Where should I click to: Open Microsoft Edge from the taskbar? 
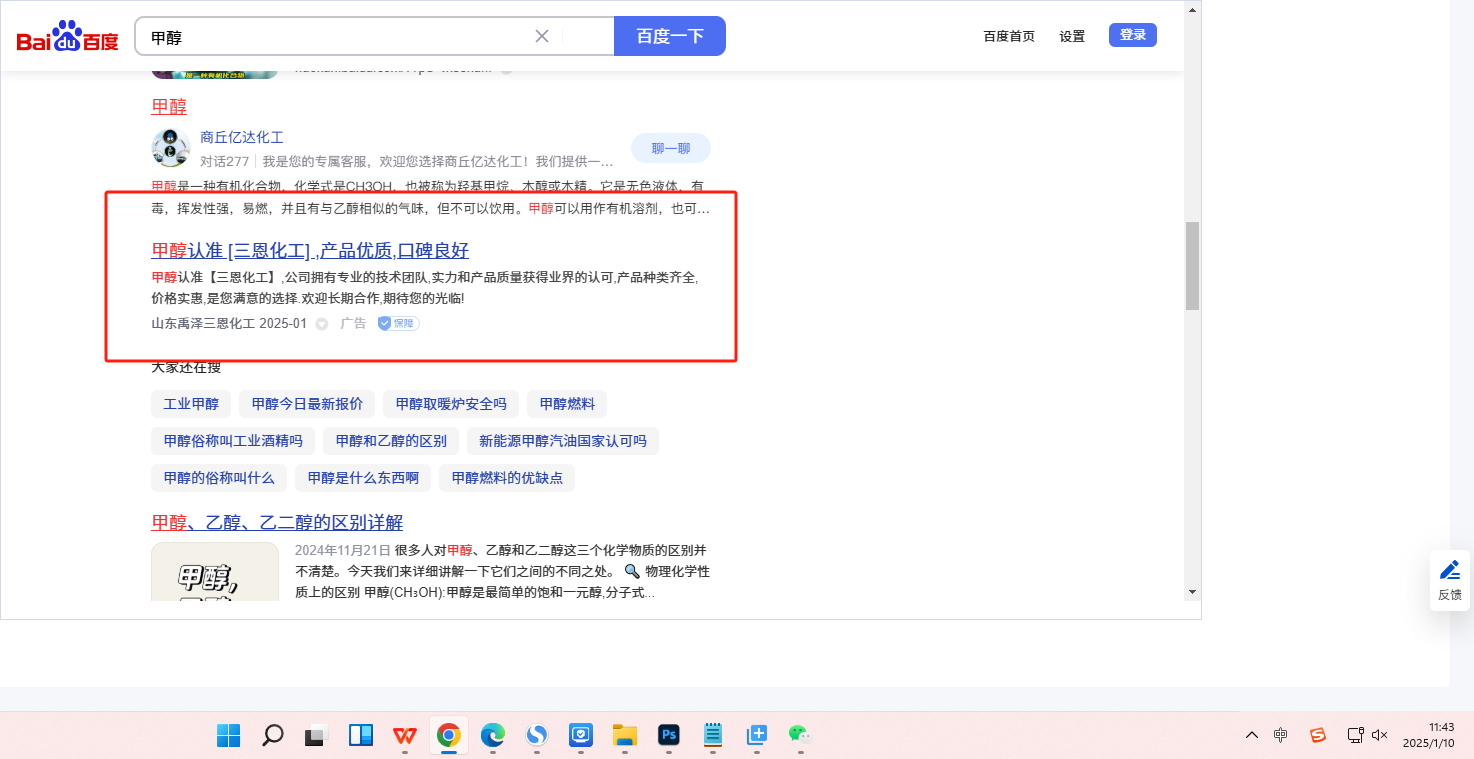(x=492, y=736)
